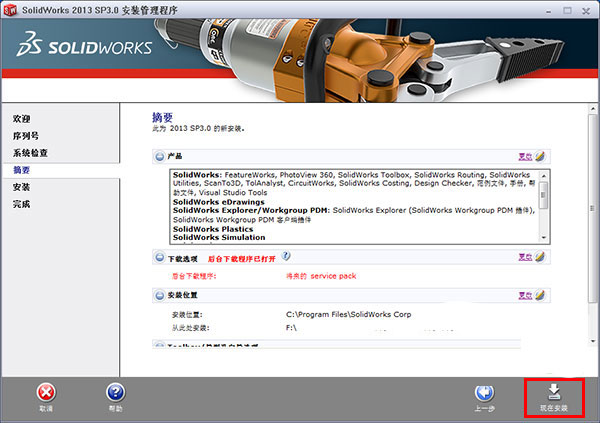The height and width of the screenshot is (423, 600).
Task: Start install with 现在安装 download icon
Action: 554,392
